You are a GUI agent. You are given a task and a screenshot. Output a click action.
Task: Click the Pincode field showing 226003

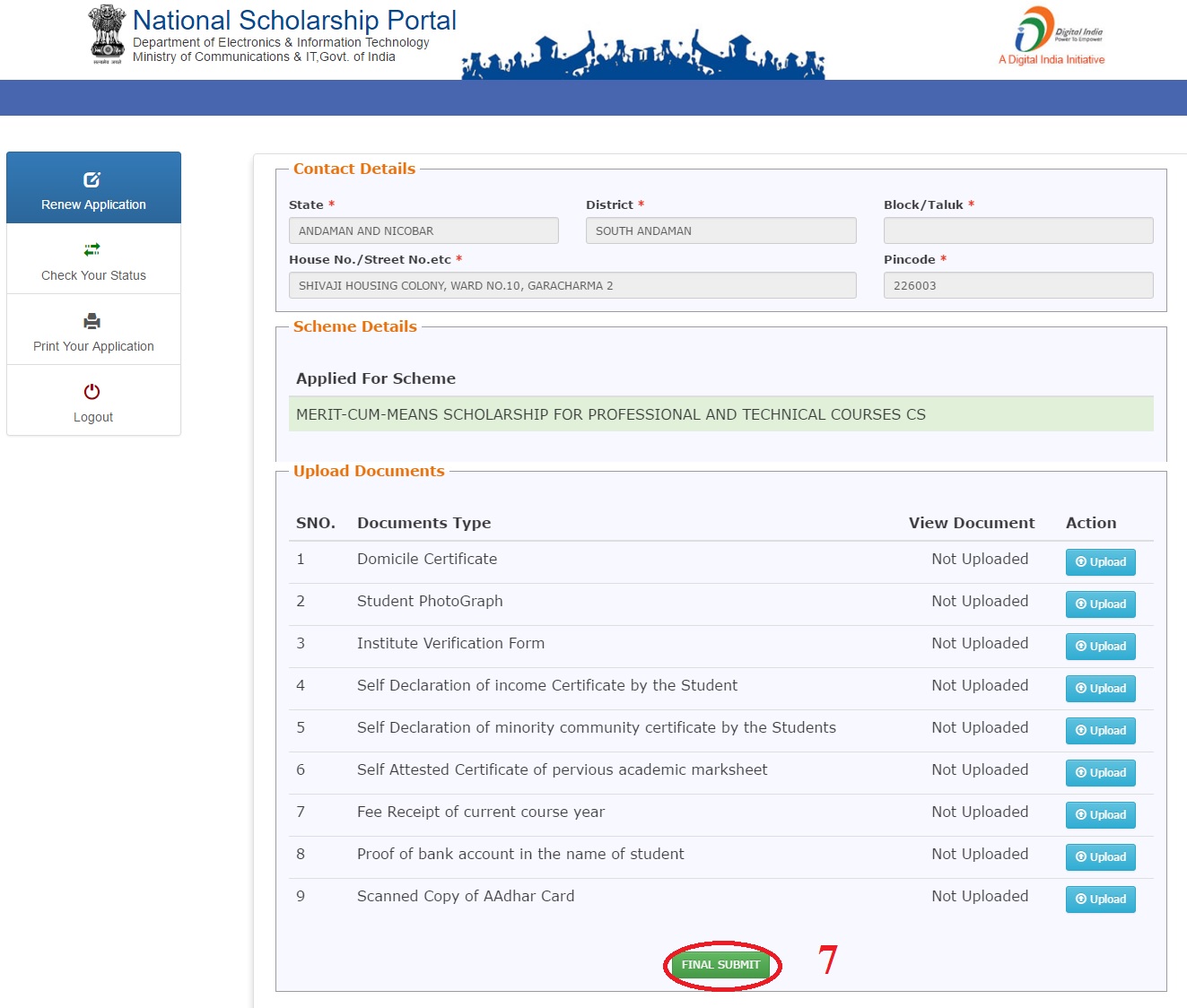pyautogui.click(x=1018, y=285)
